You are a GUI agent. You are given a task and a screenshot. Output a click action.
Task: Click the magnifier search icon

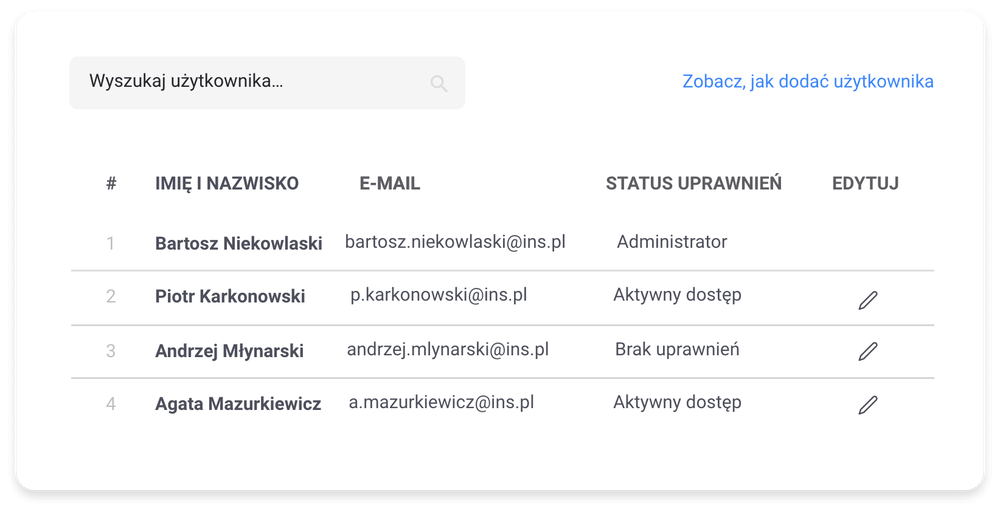(439, 83)
